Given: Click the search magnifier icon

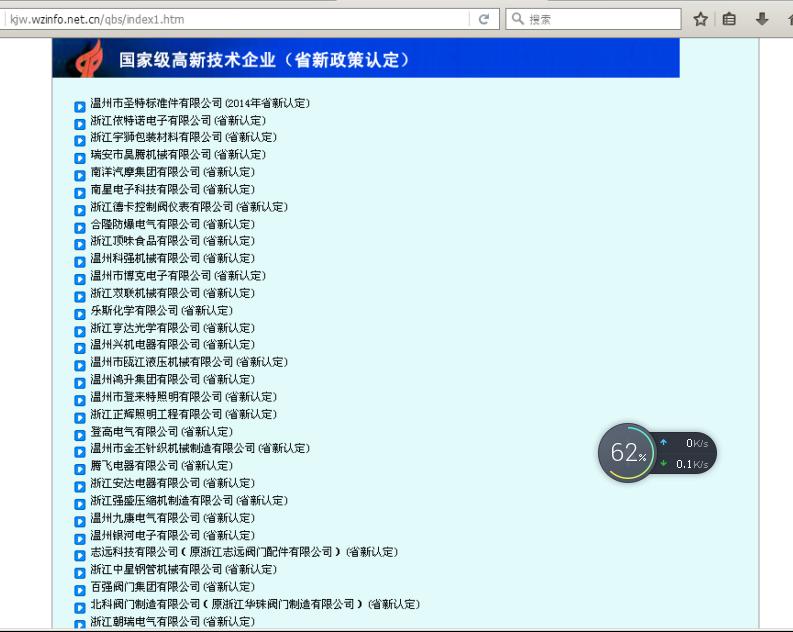Looking at the screenshot, I should point(517,19).
